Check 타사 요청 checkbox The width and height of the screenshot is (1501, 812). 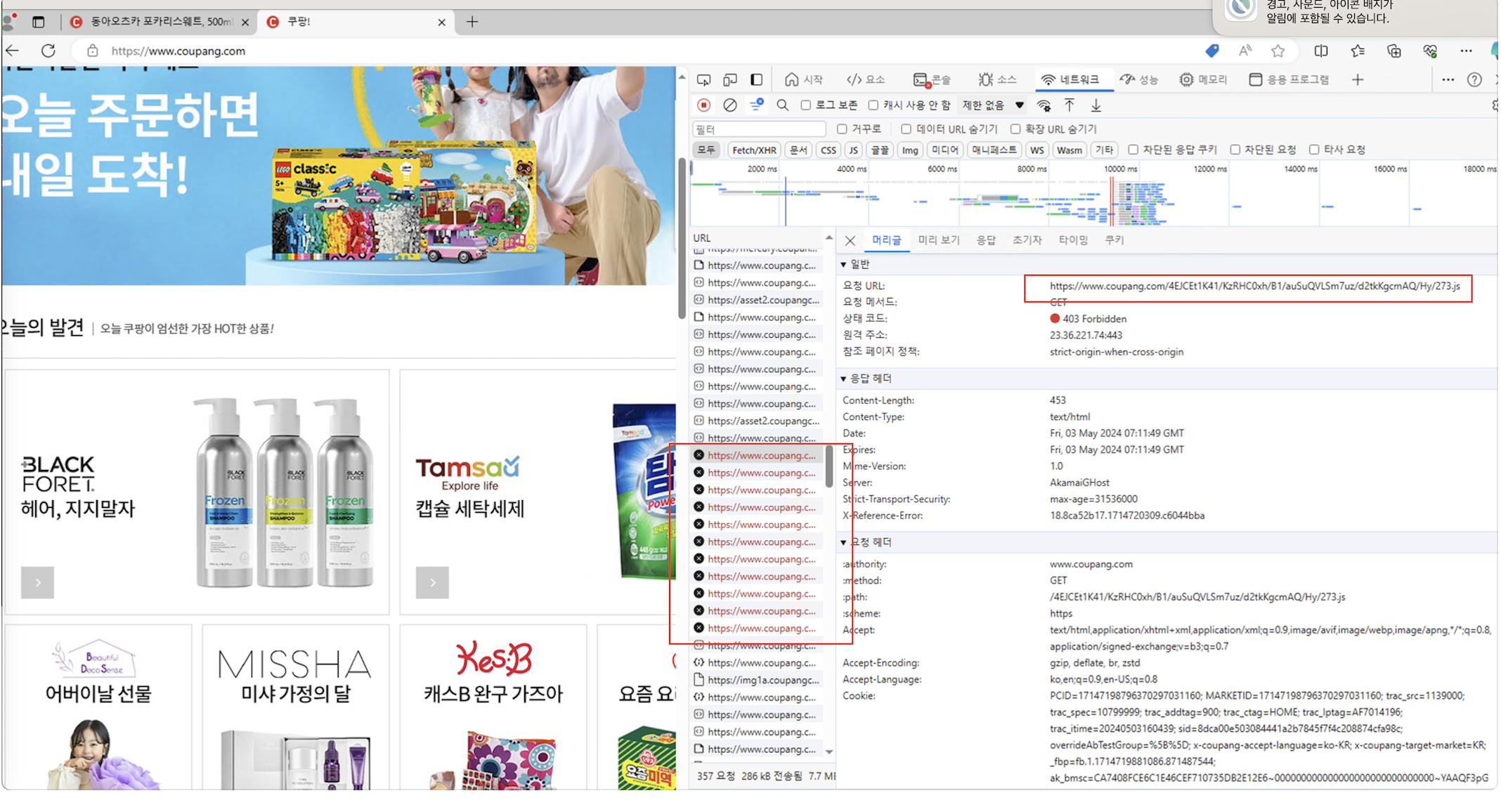pos(1314,150)
